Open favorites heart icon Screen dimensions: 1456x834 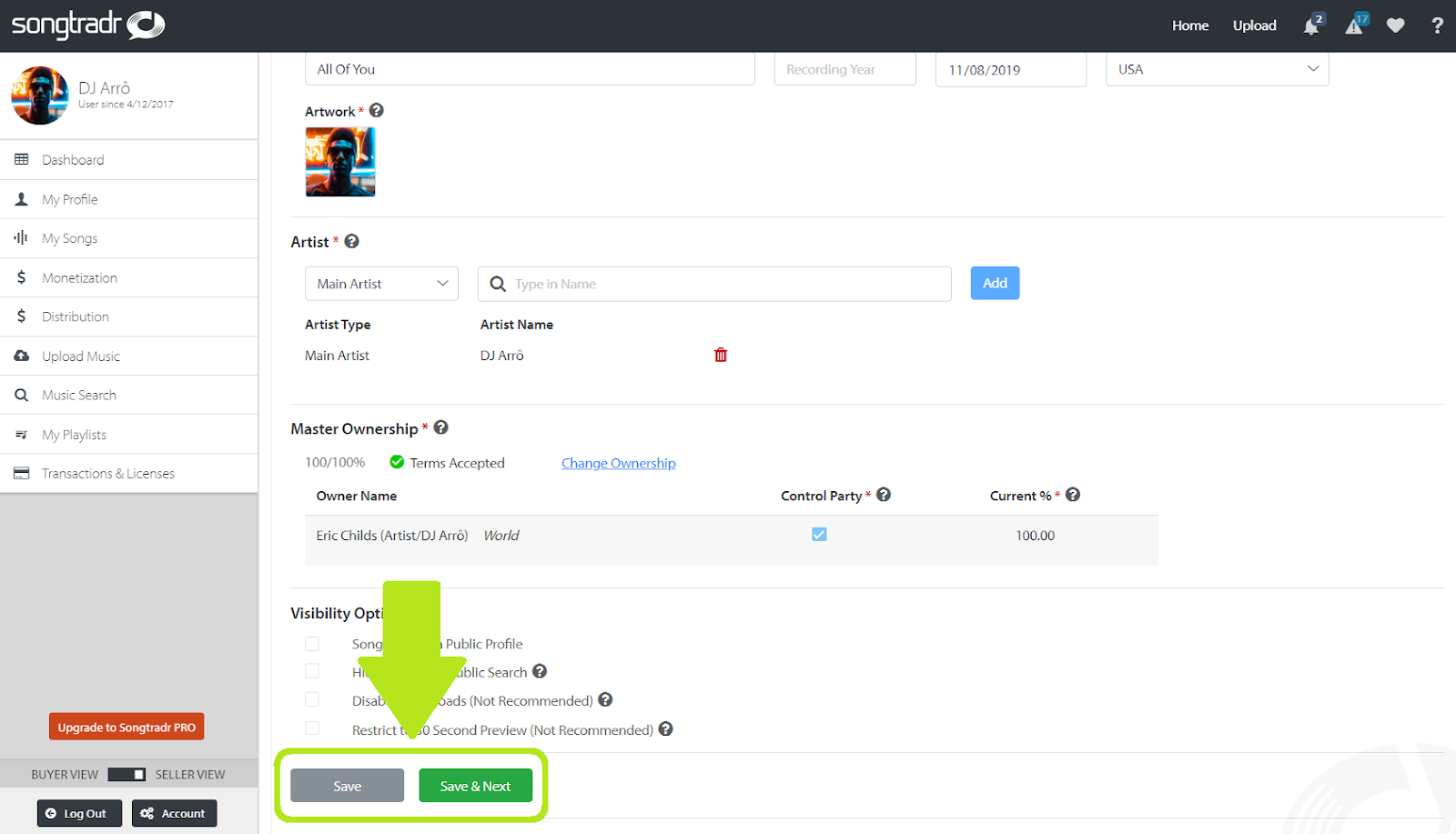click(1395, 25)
